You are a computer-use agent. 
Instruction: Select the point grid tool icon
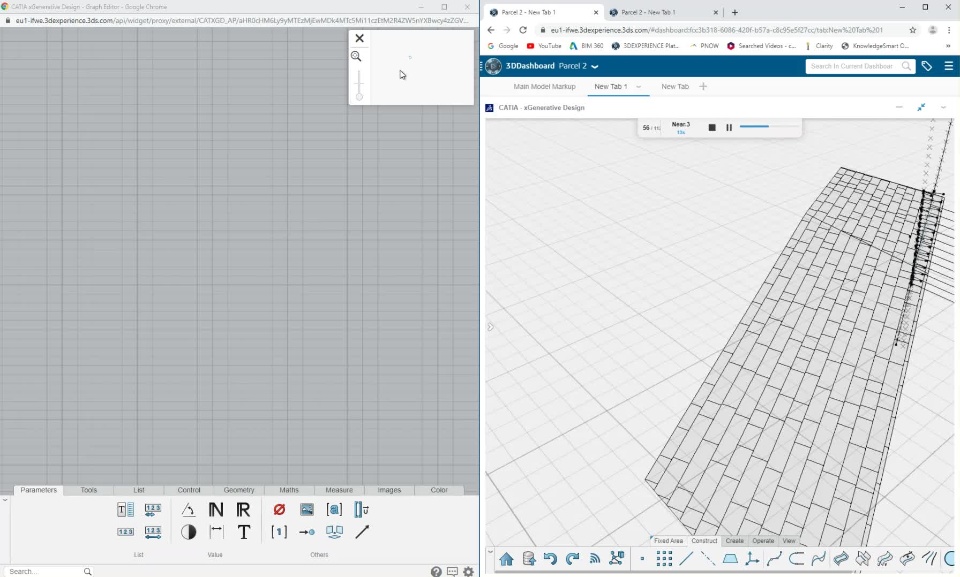[664, 559]
